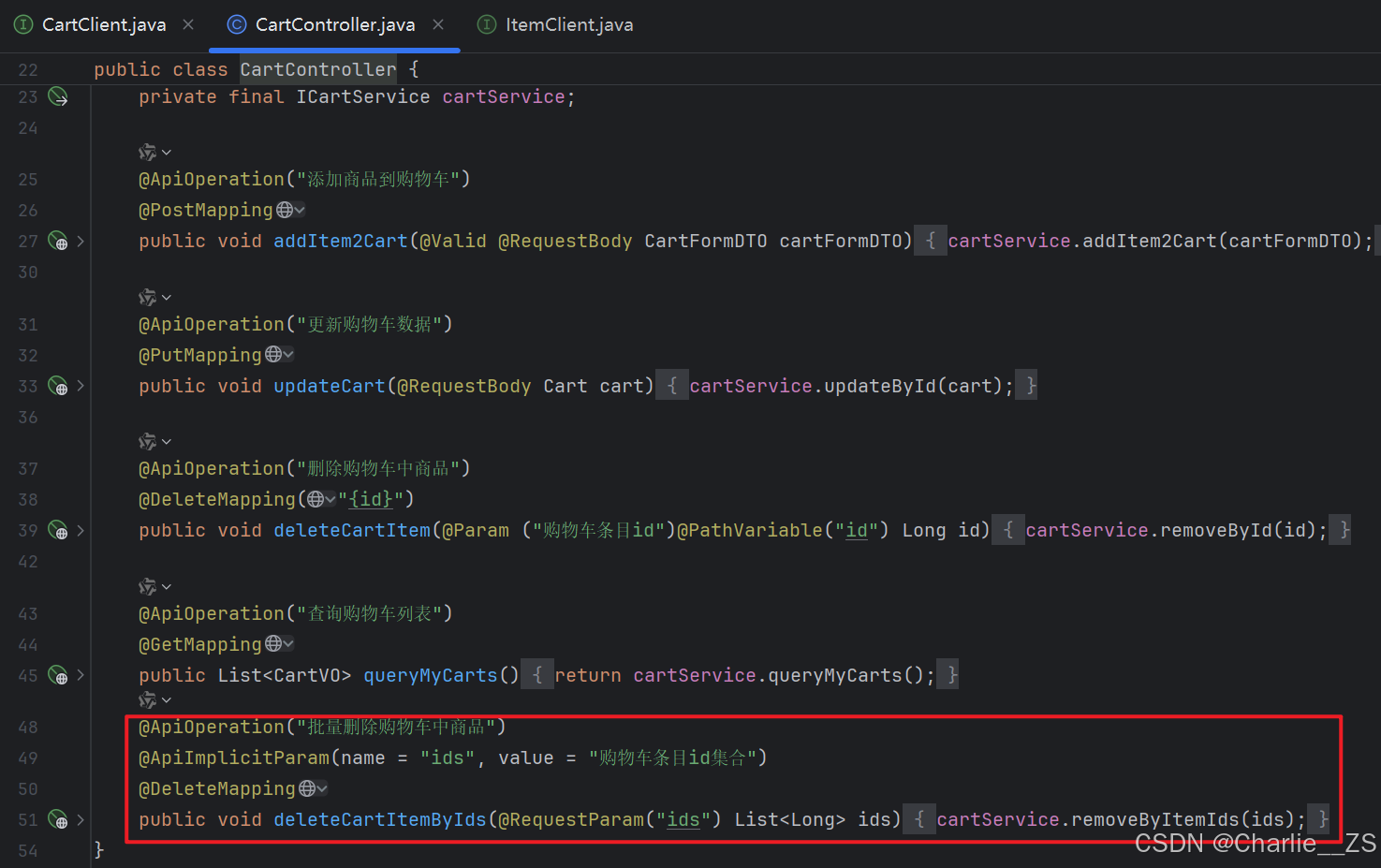Click the endpoint gutter icon on line 33
The width and height of the screenshot is (1381, 868).
(58, 386)
